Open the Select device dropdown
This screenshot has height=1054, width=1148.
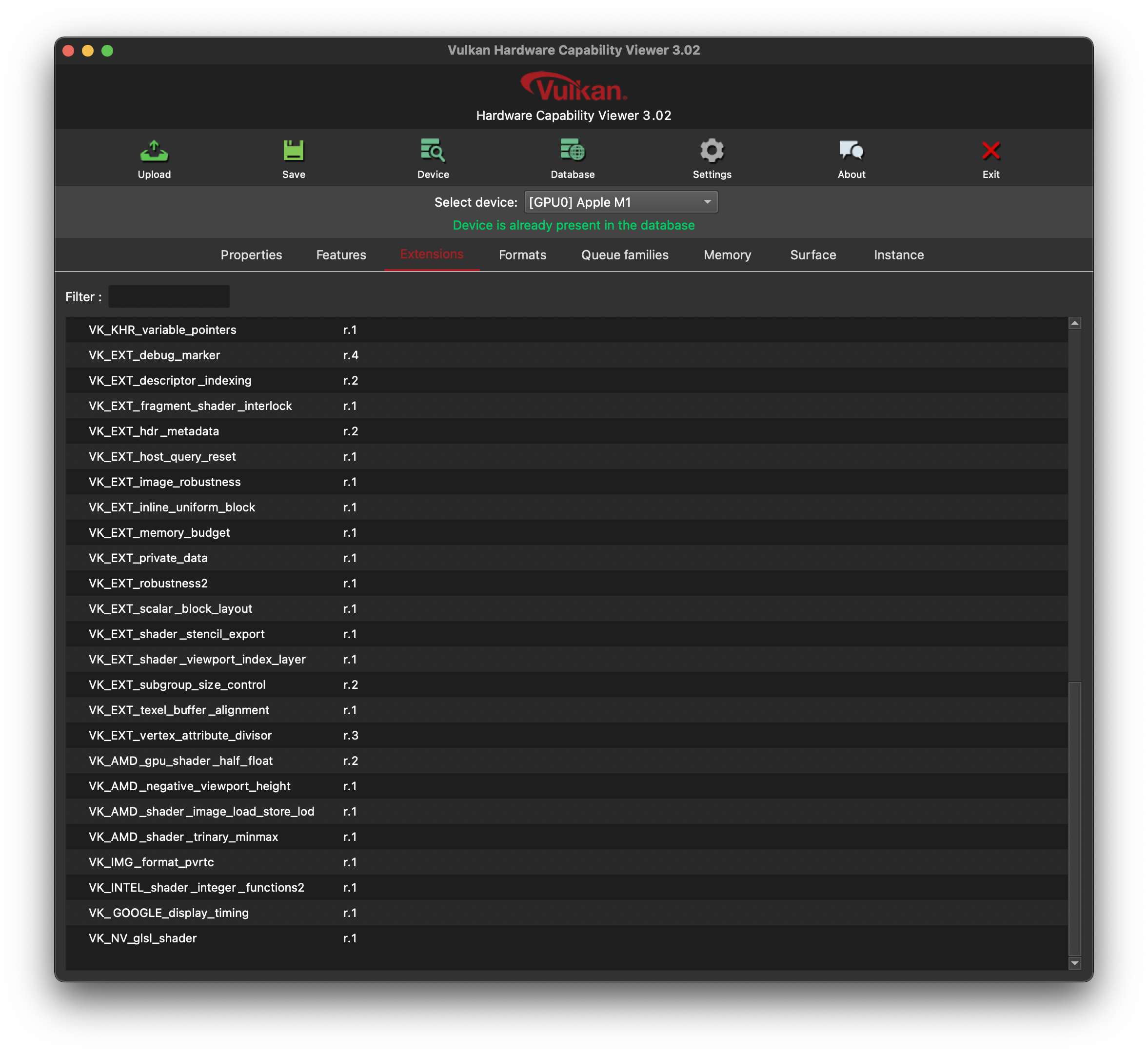[x=621, y=201]
